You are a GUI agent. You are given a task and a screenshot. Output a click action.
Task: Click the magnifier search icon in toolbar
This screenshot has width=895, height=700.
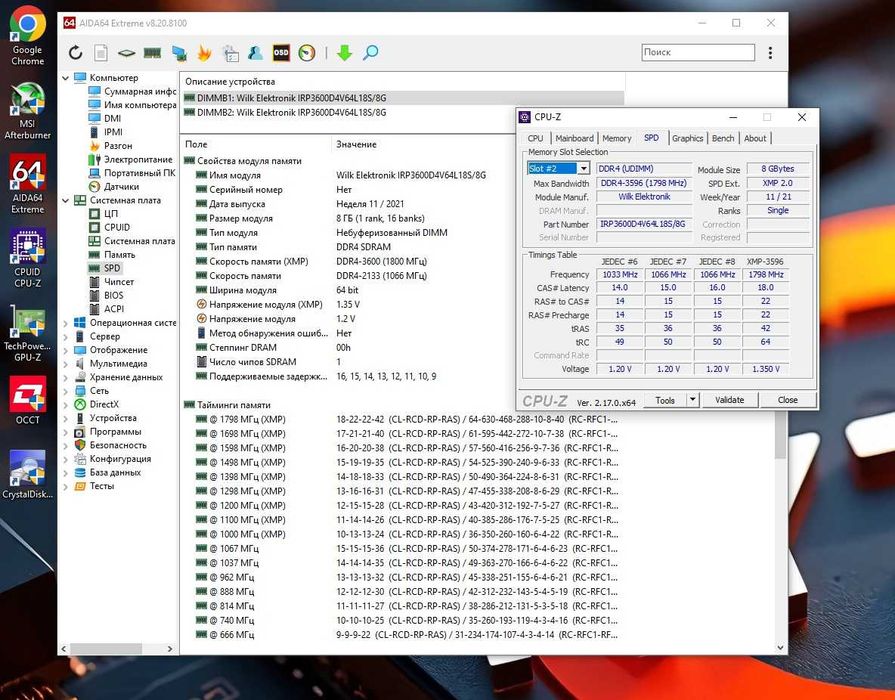pos(370,53)
